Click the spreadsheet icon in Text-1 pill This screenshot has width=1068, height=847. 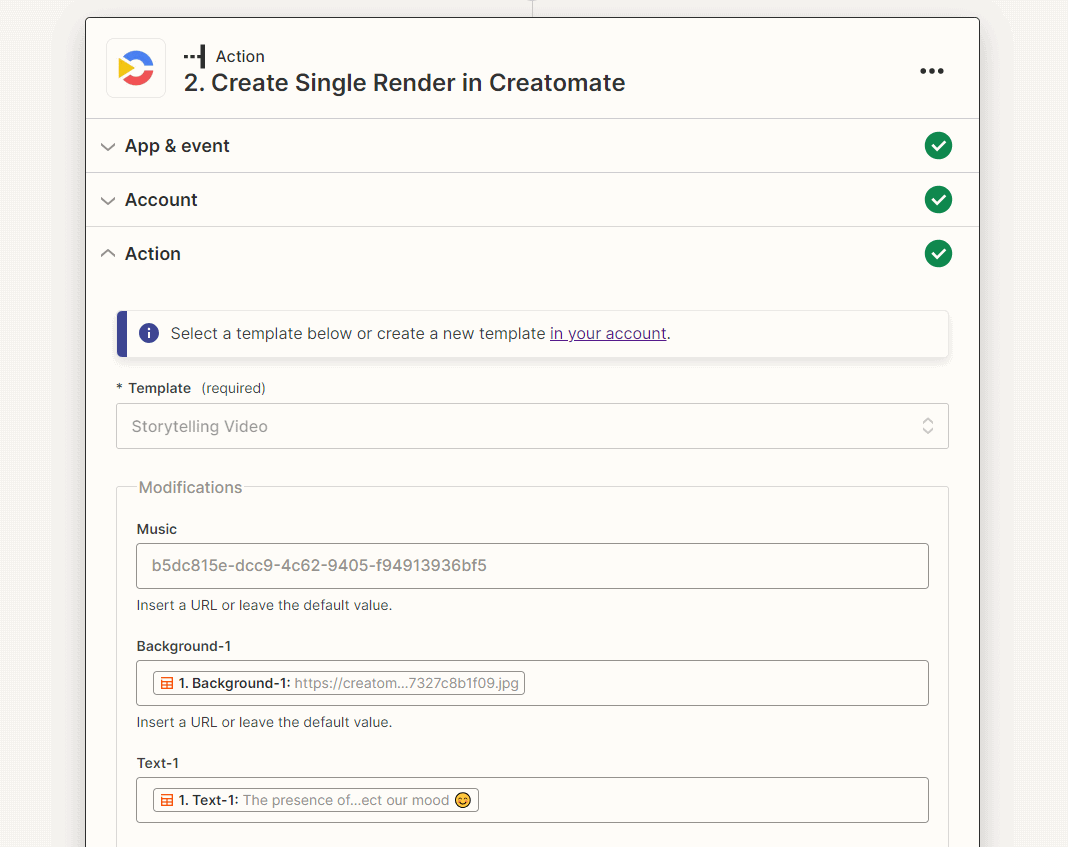167,800
